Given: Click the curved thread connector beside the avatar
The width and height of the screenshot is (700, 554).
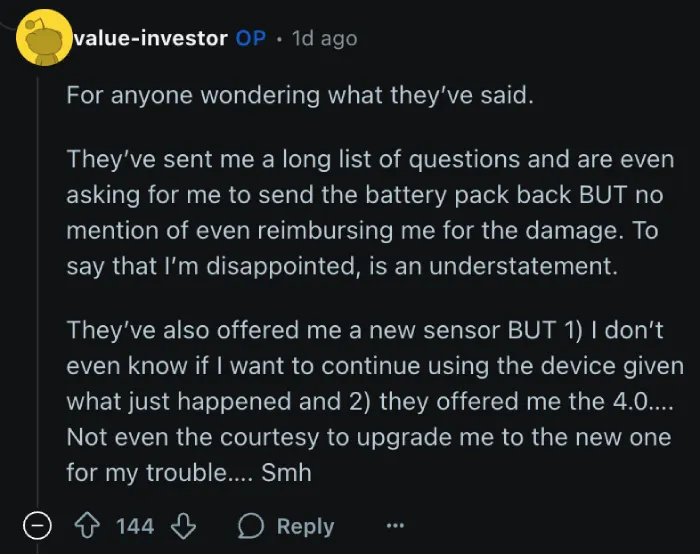Looking at the screenshot, I should point(8,25).
